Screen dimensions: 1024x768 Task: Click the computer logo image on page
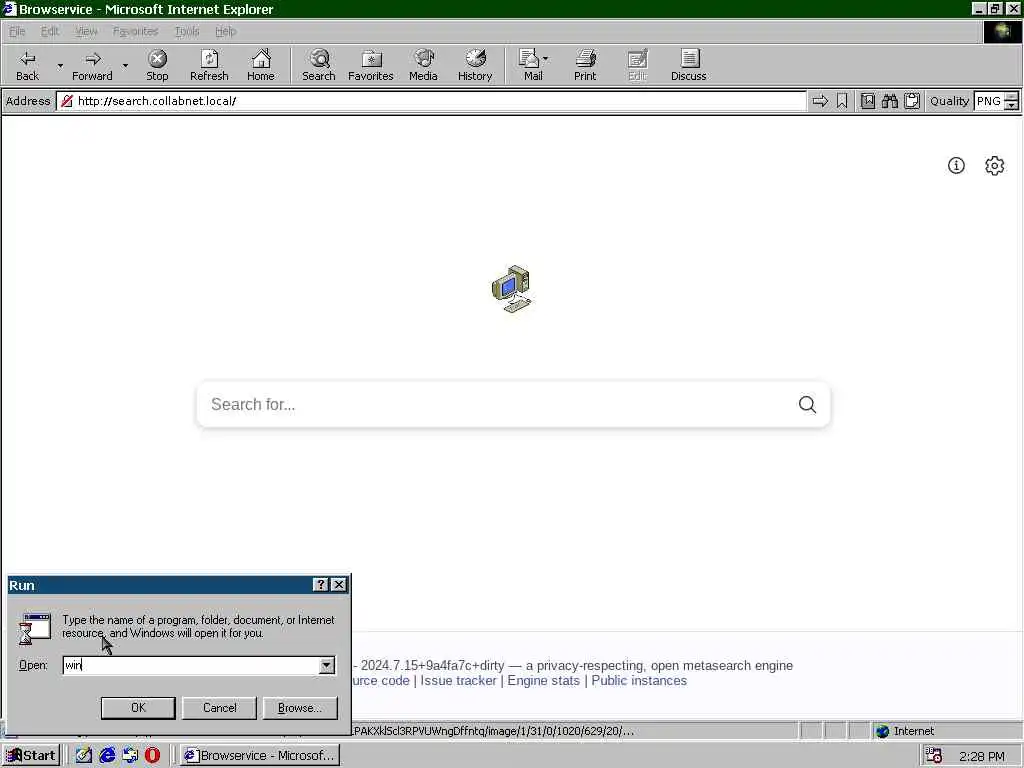(511, 289)
